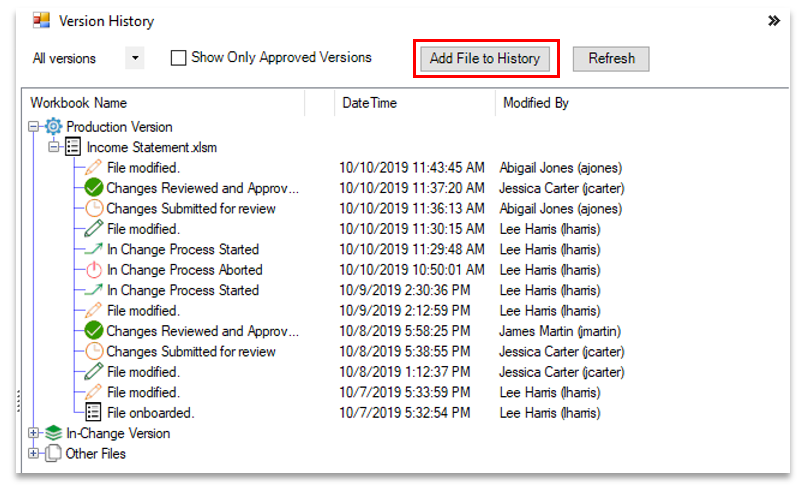Click pencil icon modified 5:33:59 PM
Image resolution: width=808 pixels, height=494 pixels.
pos(93,392)
